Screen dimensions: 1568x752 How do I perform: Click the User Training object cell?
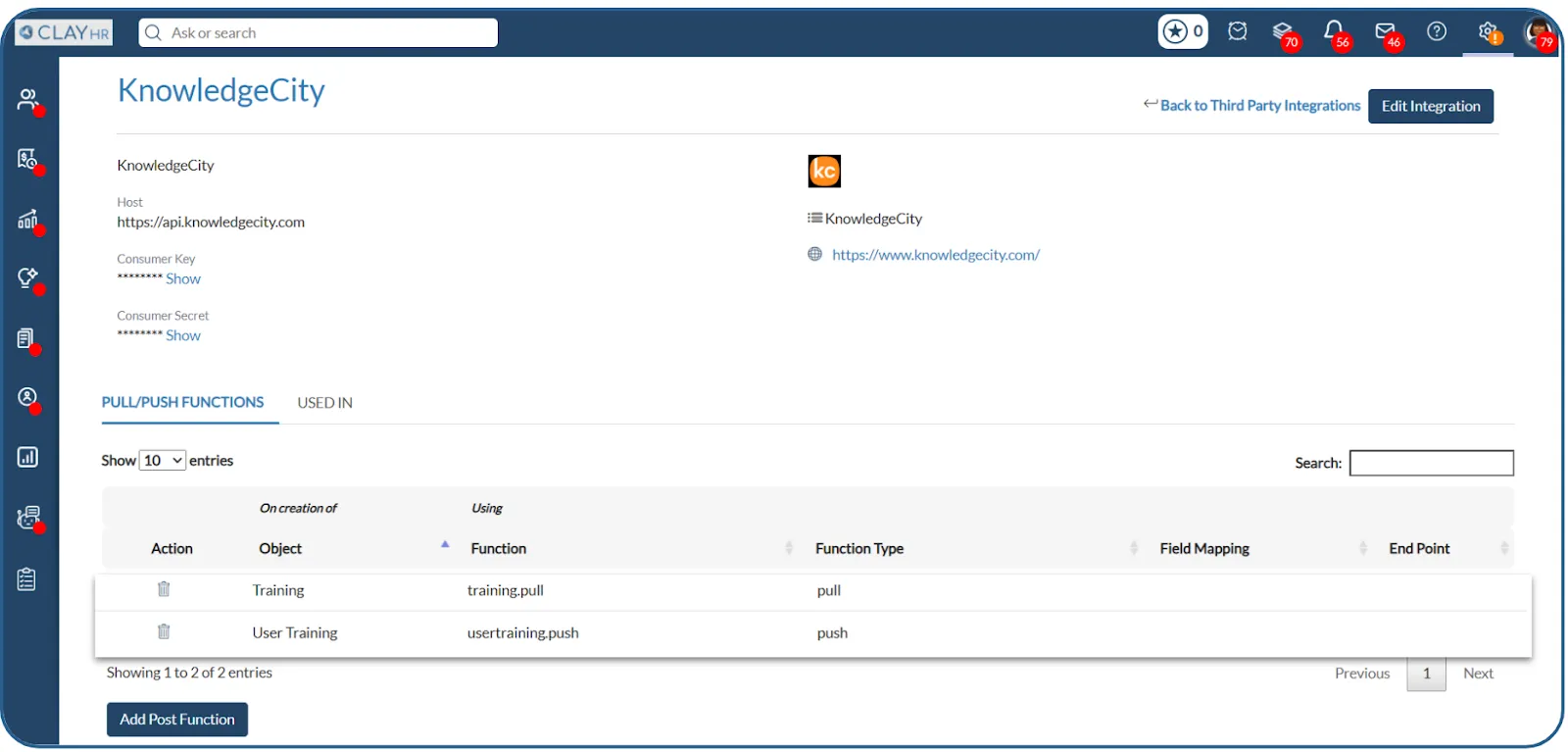294,632
